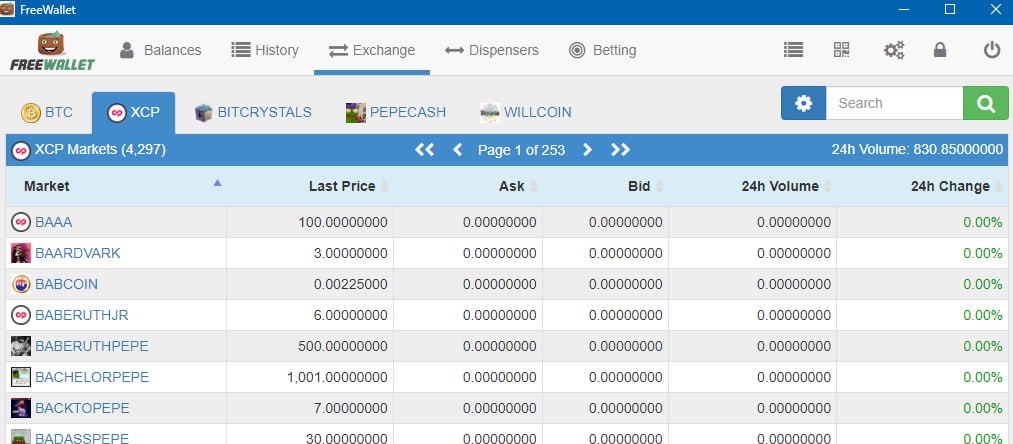Select the PEPECASH markets tab
The image size is (1013, 444).
click(395, 112)
